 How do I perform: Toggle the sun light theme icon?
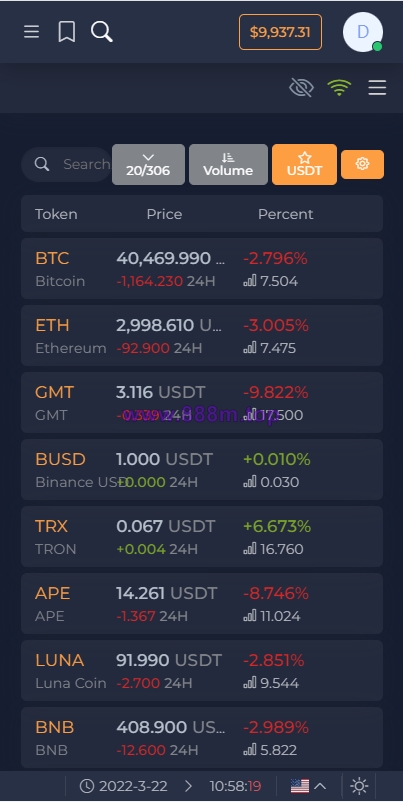(x=359, y=786)
